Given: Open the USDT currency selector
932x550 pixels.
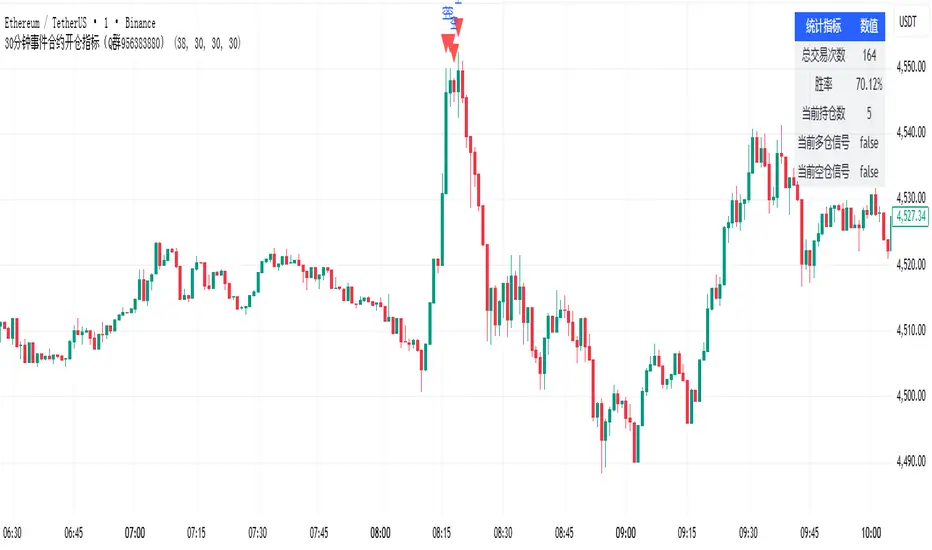Looking at the screenshot, I should point(908,22).
